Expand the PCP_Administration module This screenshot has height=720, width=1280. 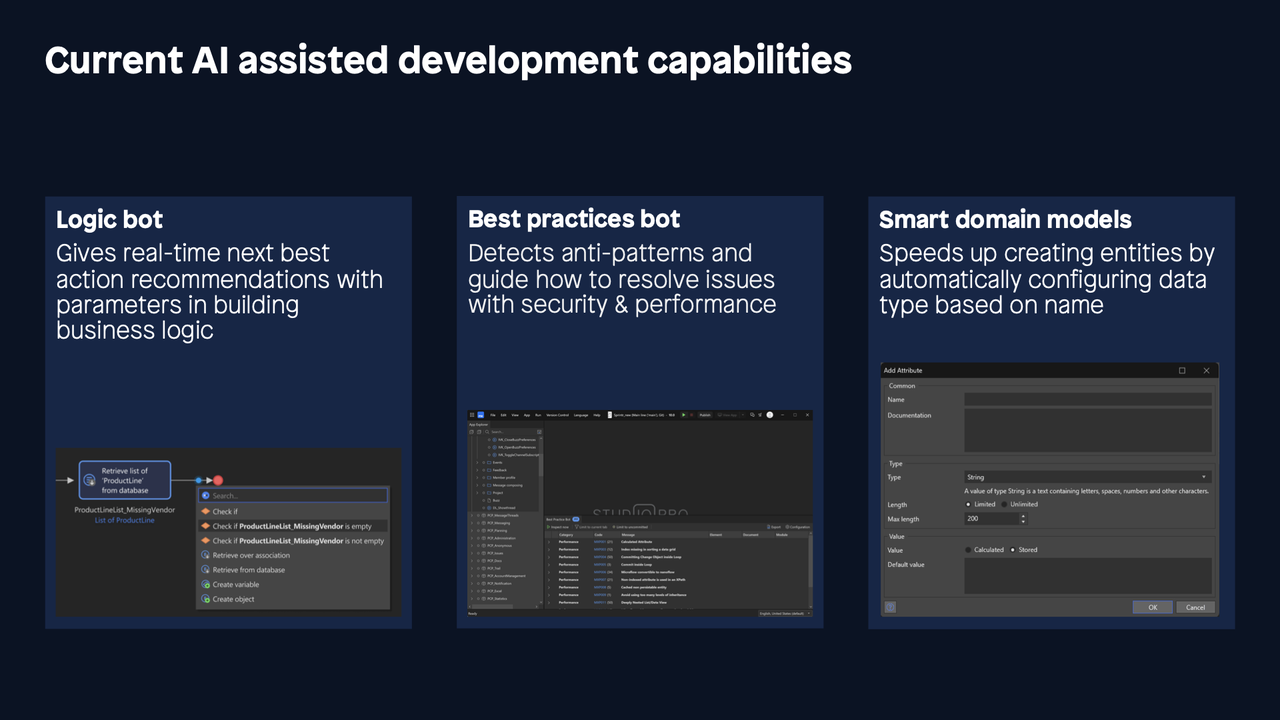pos(472,538)
